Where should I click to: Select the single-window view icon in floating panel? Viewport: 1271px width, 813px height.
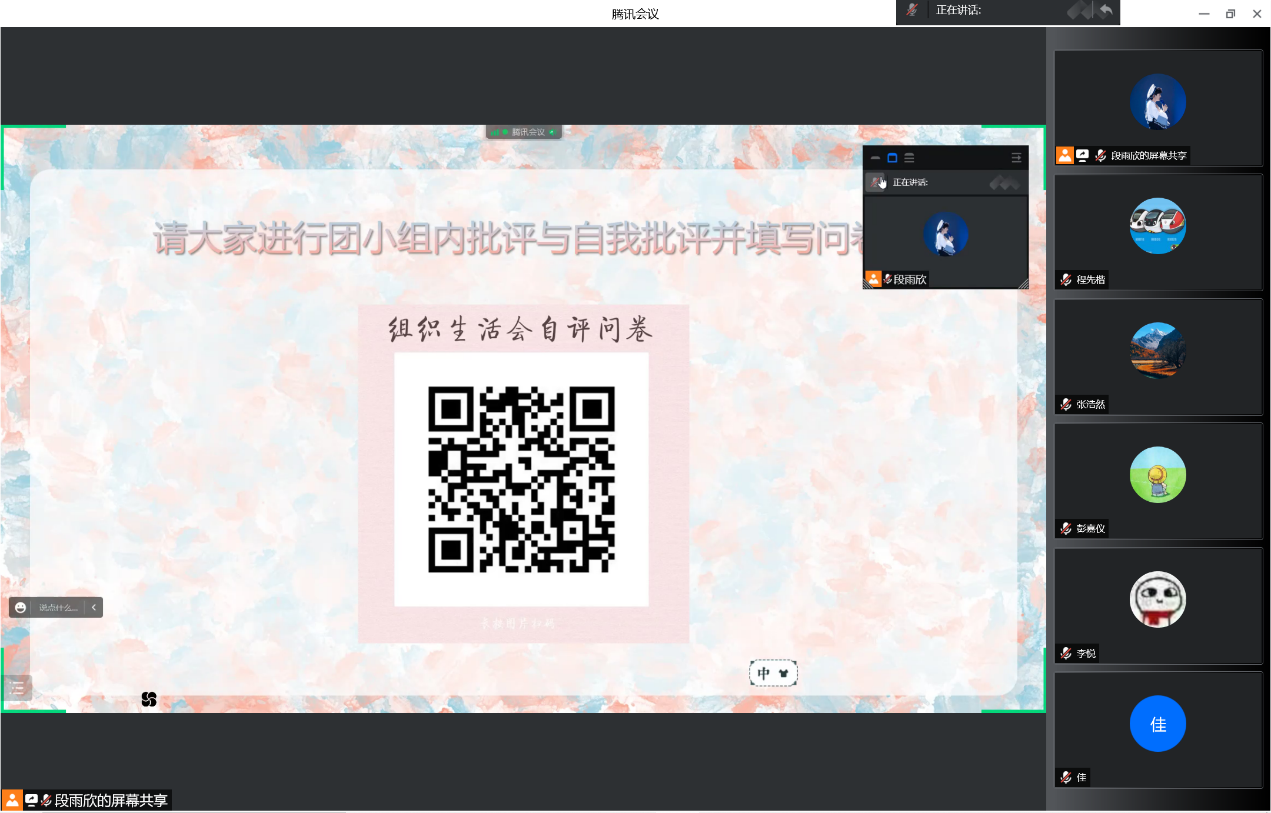(892, 158)
